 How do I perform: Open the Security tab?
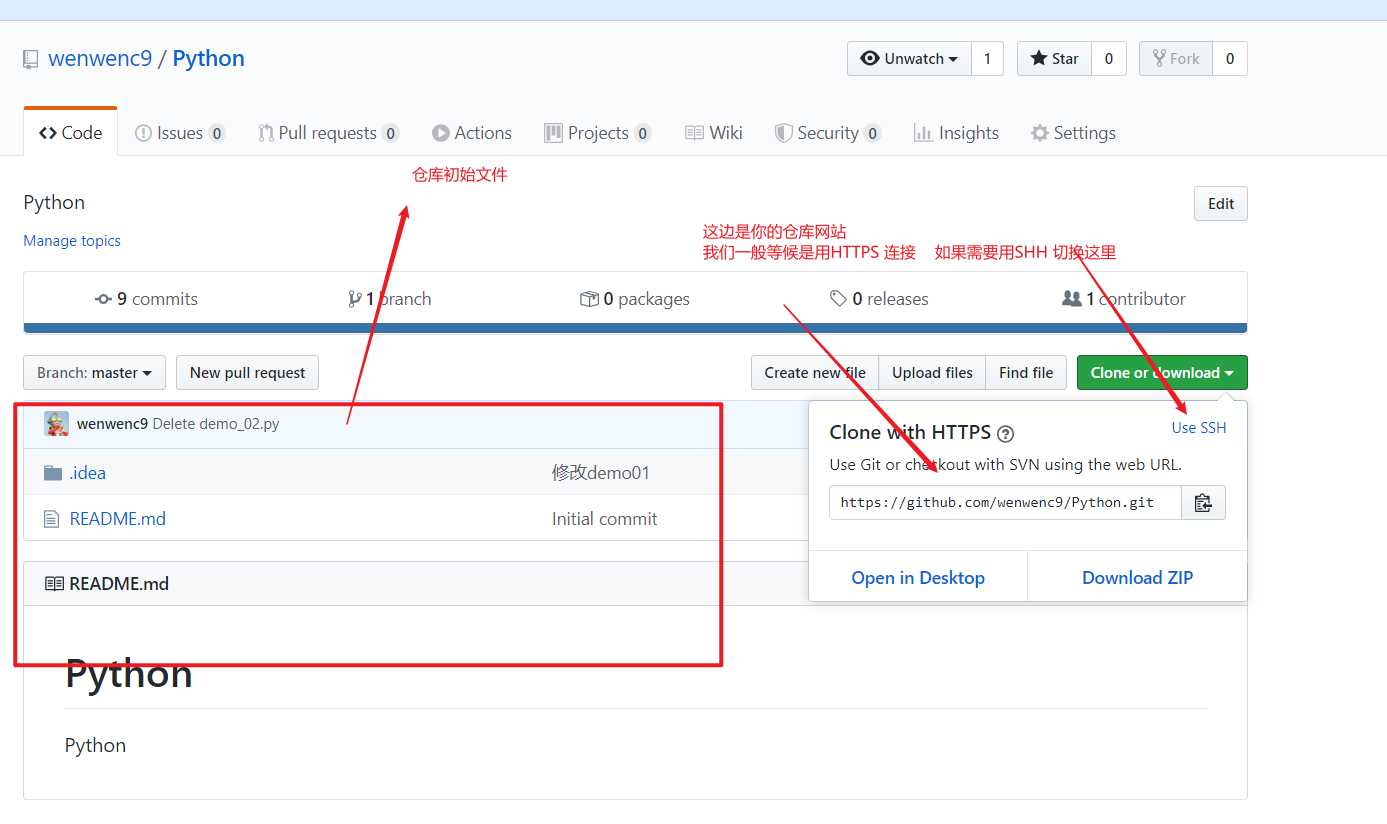coord(828,133)
